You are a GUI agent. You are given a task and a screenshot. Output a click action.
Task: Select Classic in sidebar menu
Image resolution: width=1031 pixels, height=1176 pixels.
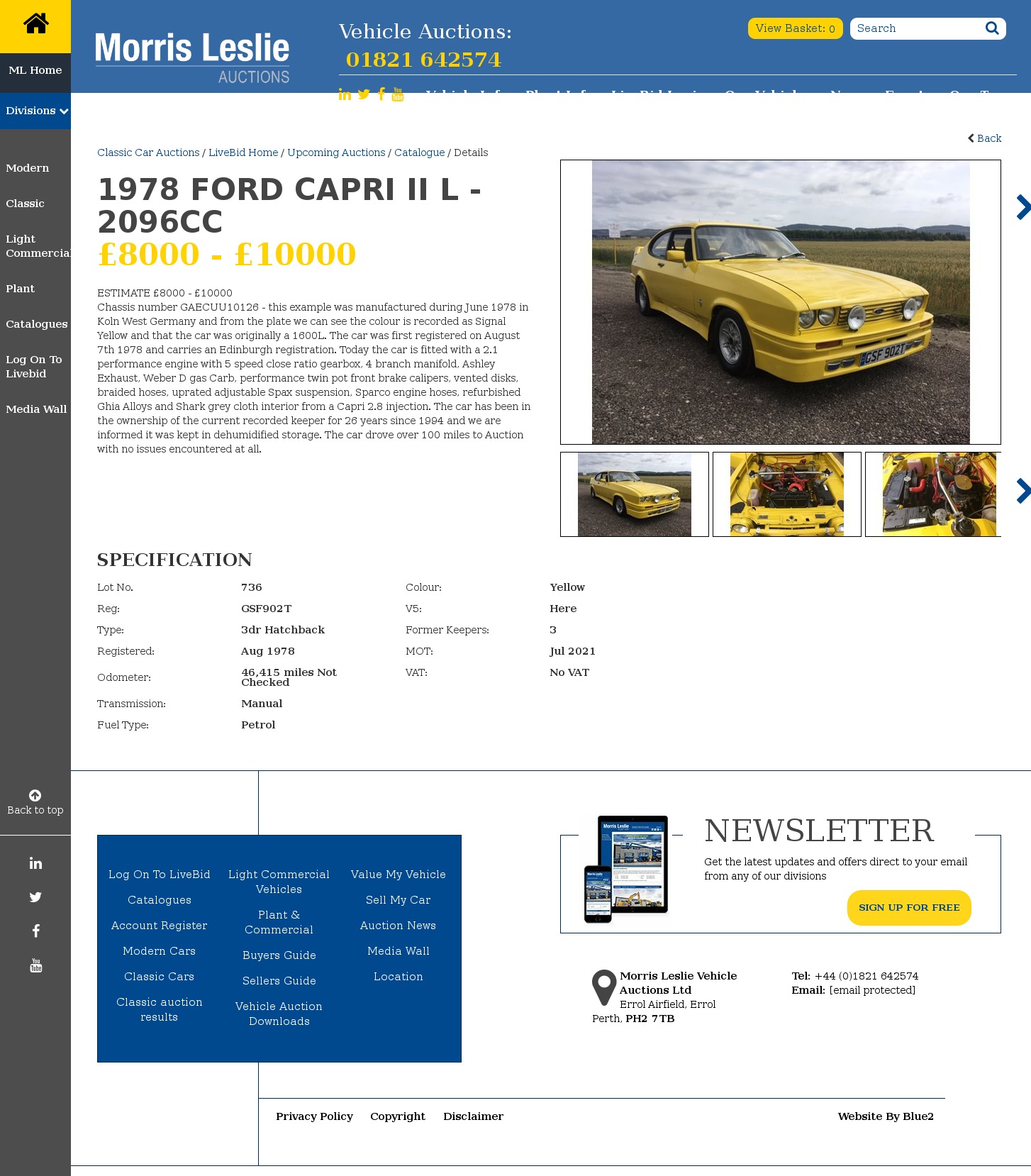tap(25, 204)
